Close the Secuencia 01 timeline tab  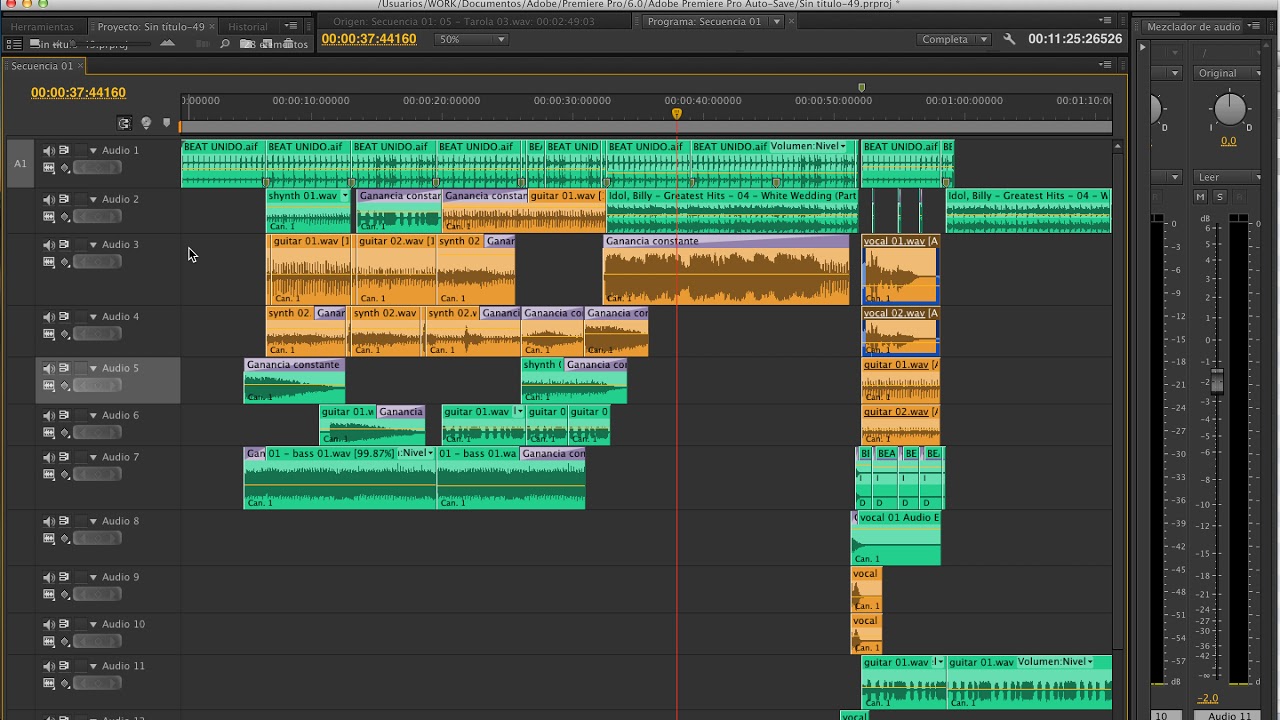tap(80, 66)
